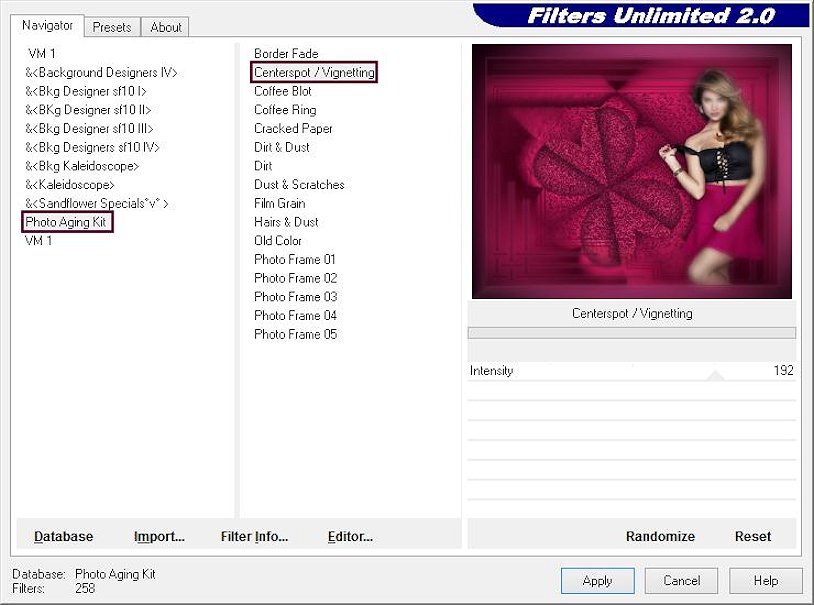
Task: Choose the Photo Frame 02 filter
Action: click(295, 278)
